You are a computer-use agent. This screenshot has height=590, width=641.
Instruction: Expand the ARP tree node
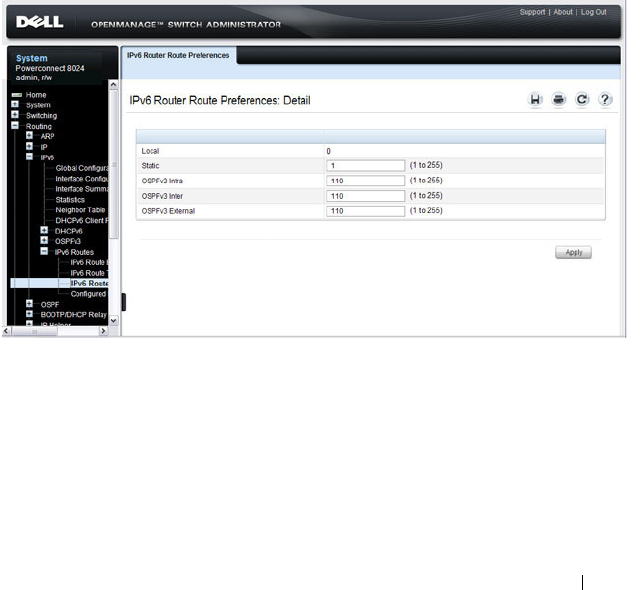click(29, 135)
